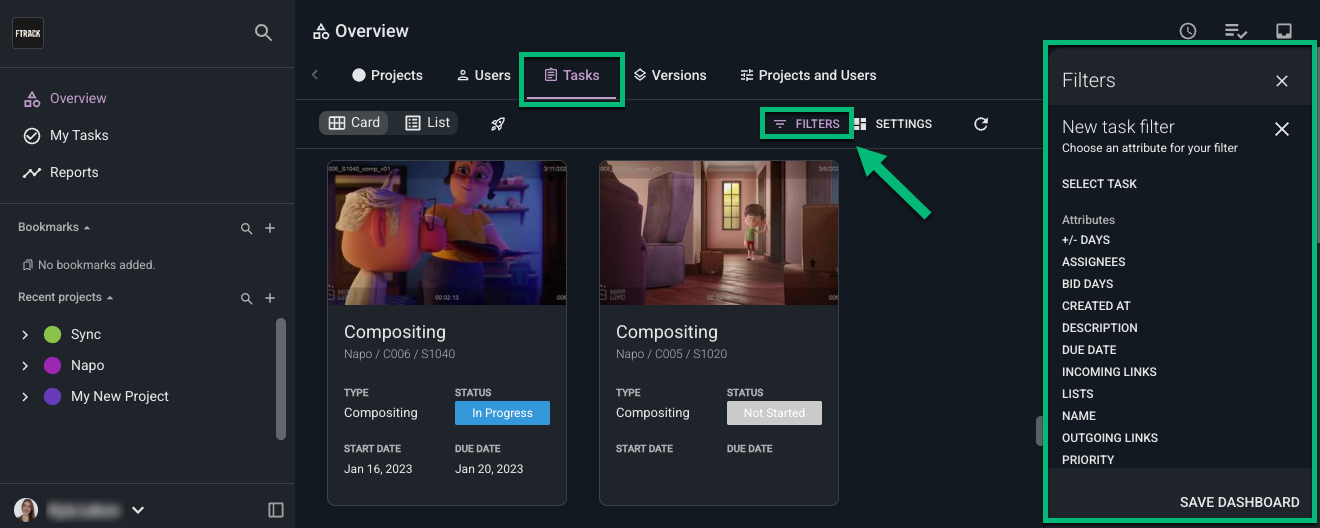Close the New task filter section
This screenshot has width=1320, height=528.
click(1282, 129)
